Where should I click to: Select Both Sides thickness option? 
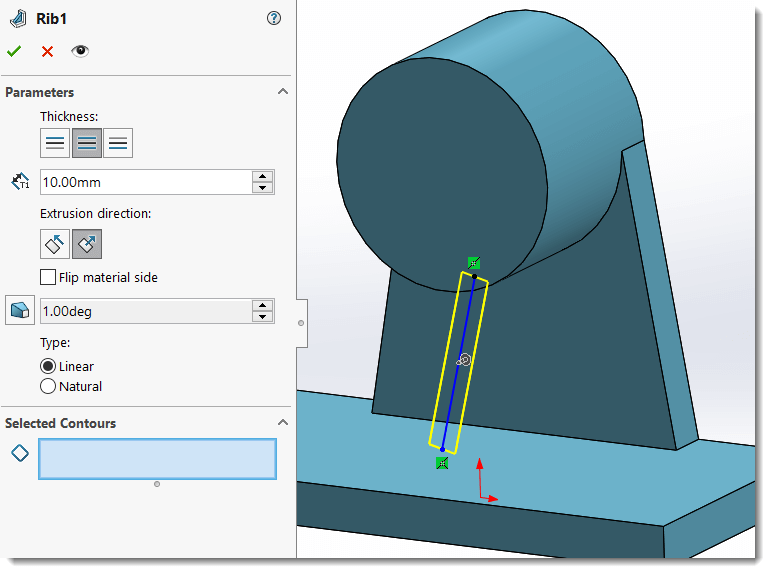point(87,143)
